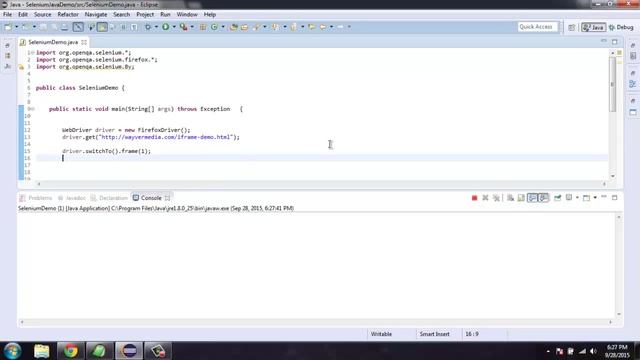
Task: Click the Print toolbar icon
Action: 64,27
